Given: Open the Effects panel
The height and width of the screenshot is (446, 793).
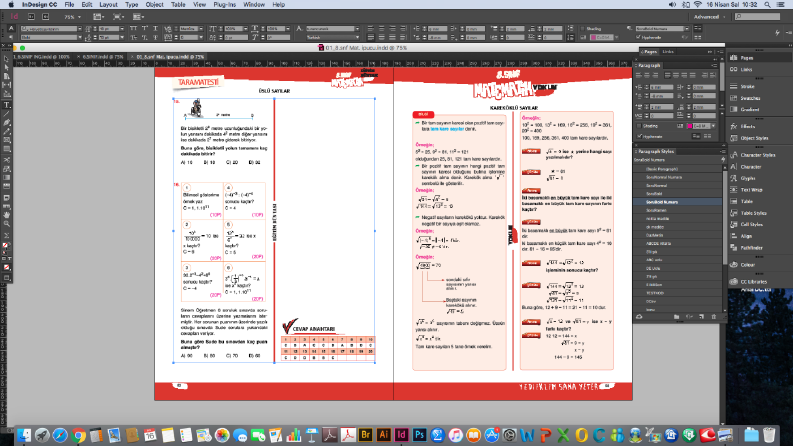Looking at the screenshot, I should click(x=747, y=126).
